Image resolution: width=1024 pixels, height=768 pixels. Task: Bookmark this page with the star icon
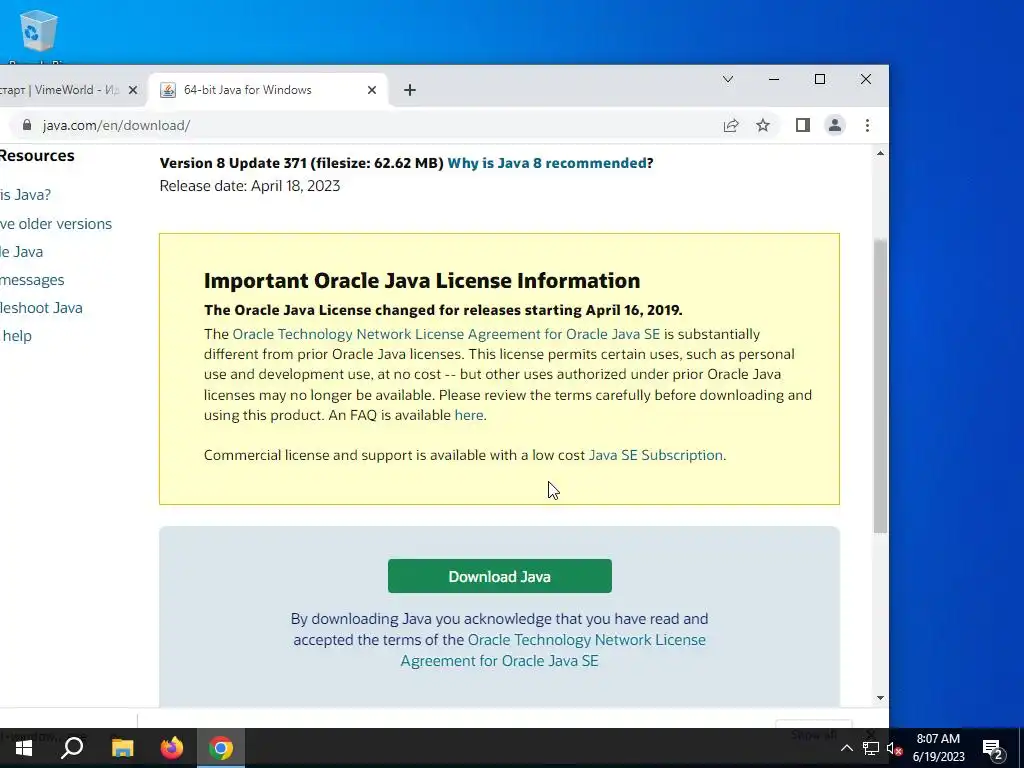(763, 125)
